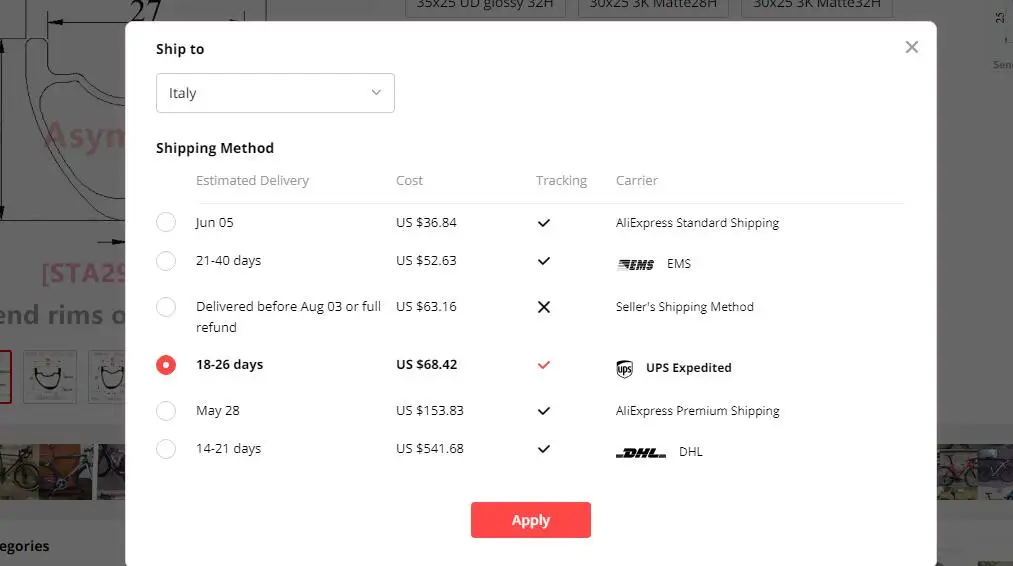The image size is (1013, 566).
Task: Close the shipping dialog with the X
Action: 911,47
